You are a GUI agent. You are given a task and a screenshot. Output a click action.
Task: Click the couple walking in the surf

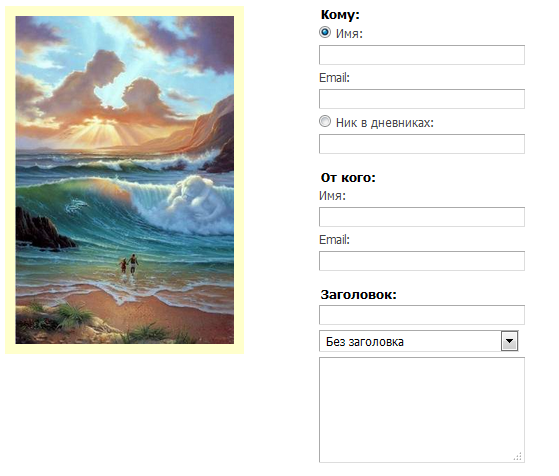coord(129,265)
